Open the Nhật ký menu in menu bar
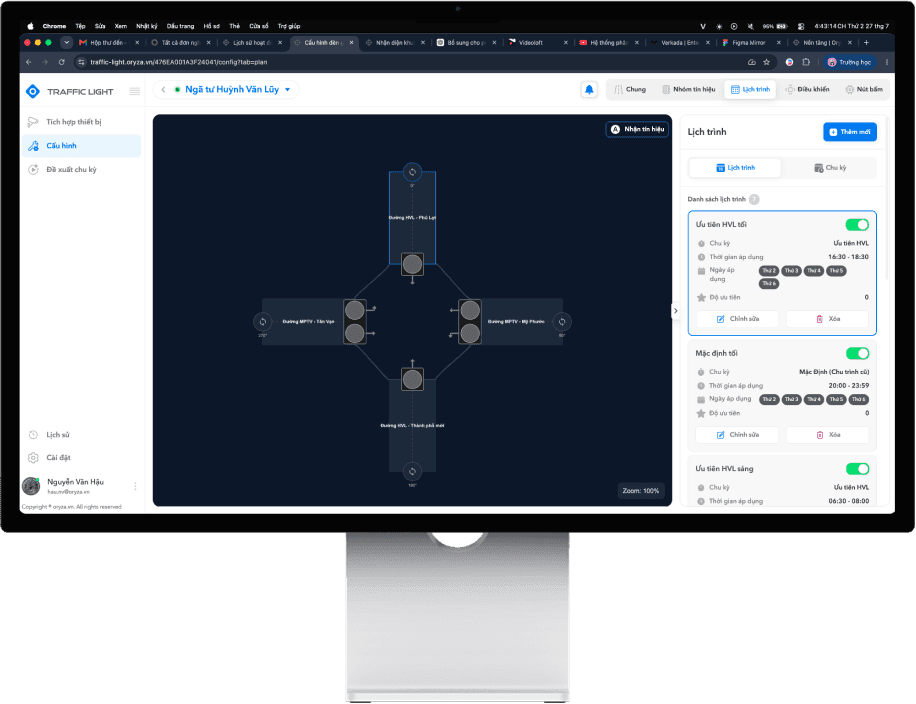Viewport: 916px width, 704px height. point(147,26)
